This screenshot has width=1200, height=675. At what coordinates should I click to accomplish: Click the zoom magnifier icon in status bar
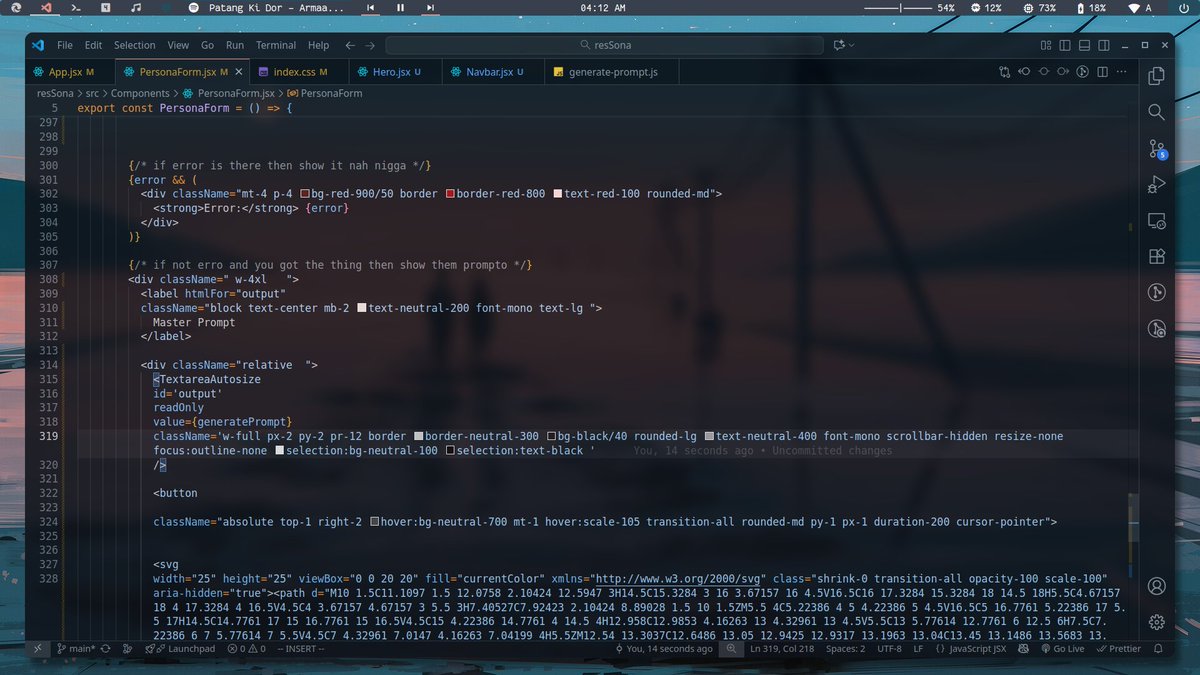[x=733, y=648]
